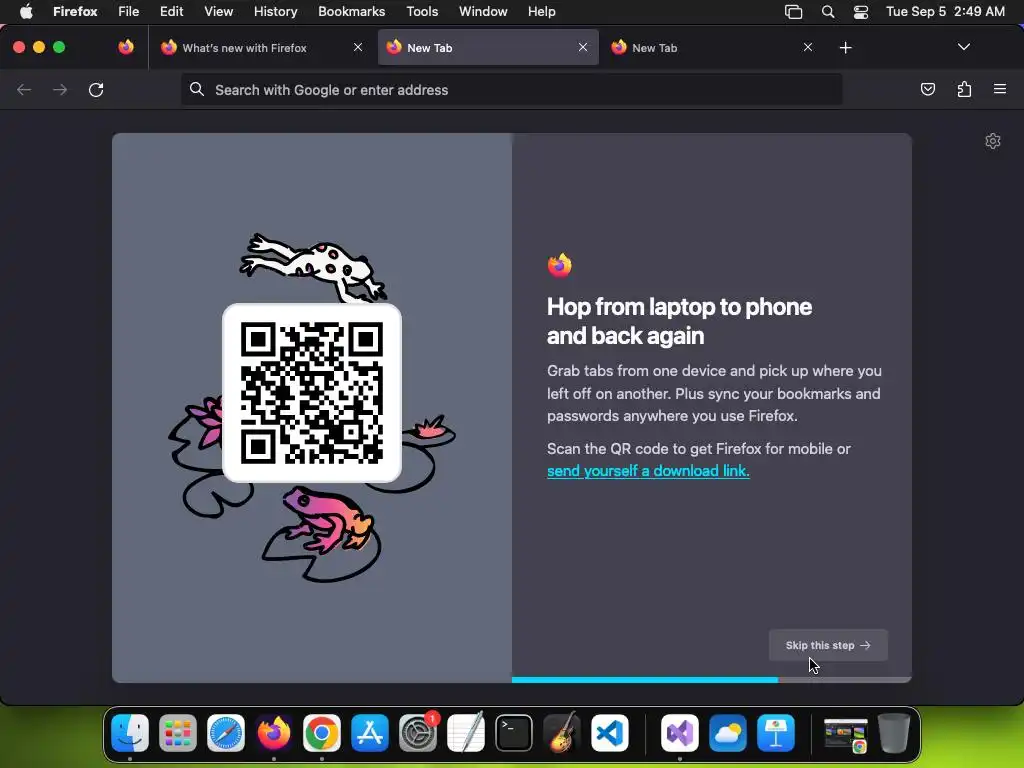Open the Apple menu

[x=26, y=11]
